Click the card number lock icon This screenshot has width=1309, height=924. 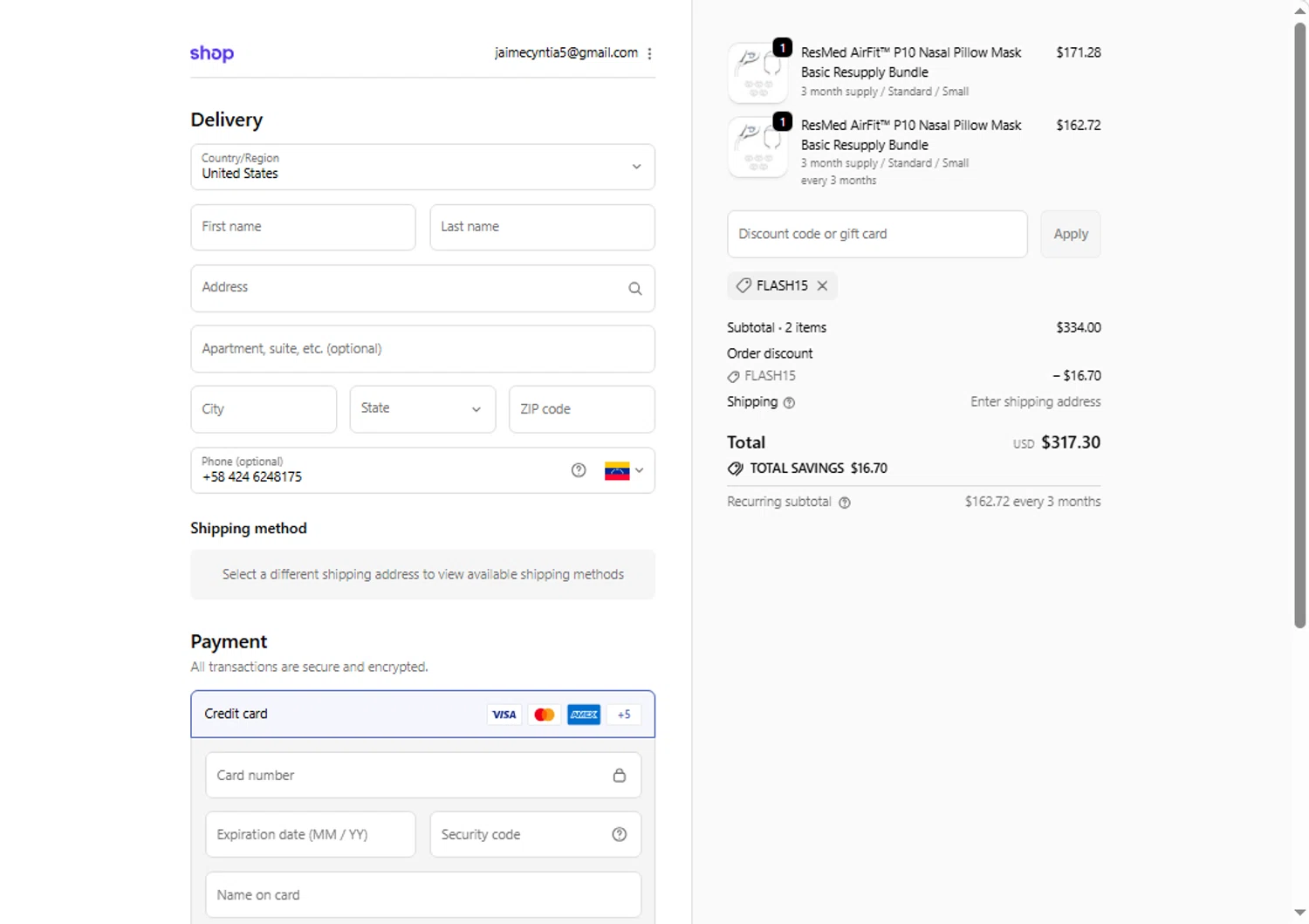coord(620,775)
